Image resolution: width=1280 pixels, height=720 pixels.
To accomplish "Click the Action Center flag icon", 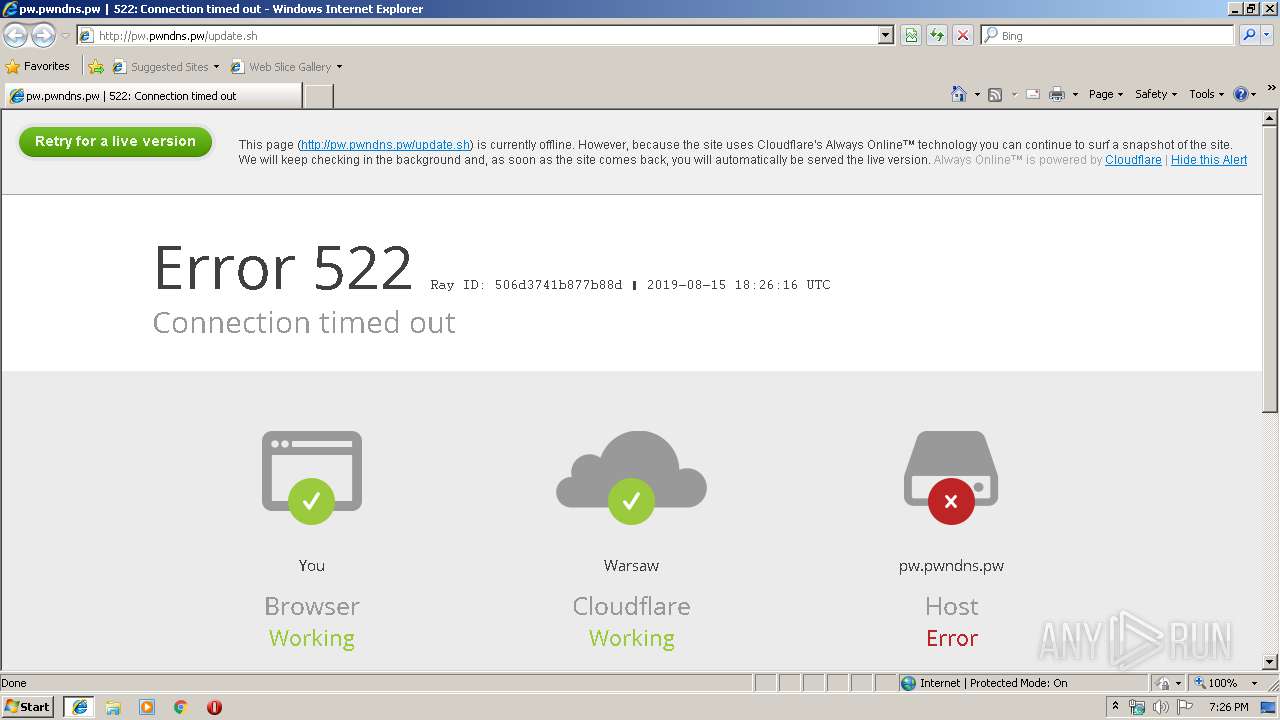I will (1185, 707).
